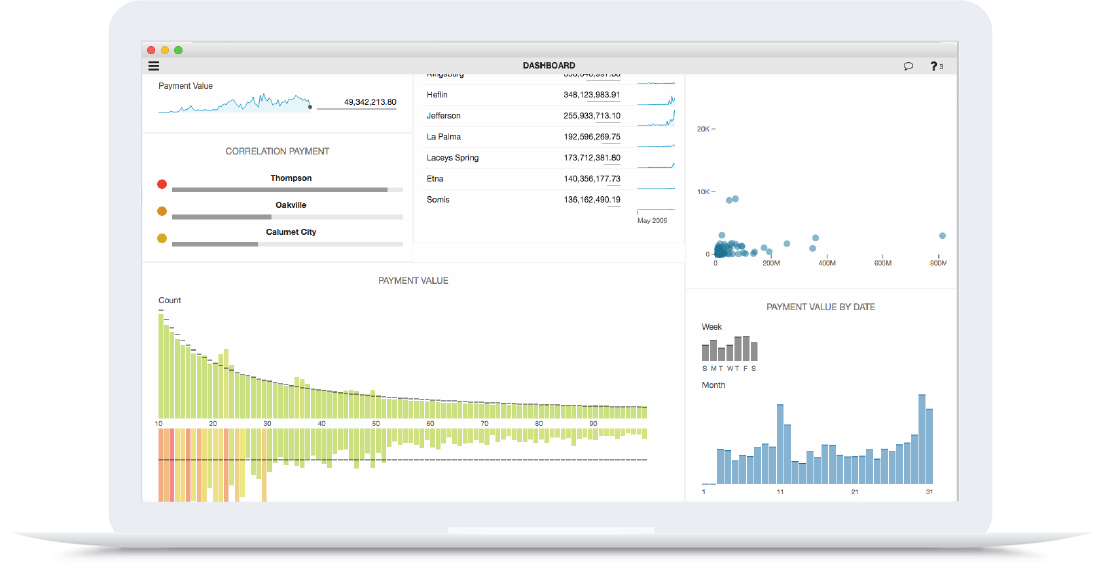
Task: Click the Somis value 136,162,490.19
Action: coord(592,200)
